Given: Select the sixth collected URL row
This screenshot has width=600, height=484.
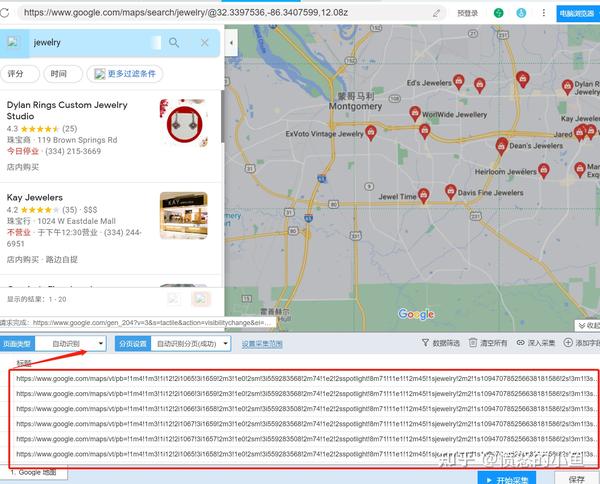Looking at the screenshot, I should [305, 454].
